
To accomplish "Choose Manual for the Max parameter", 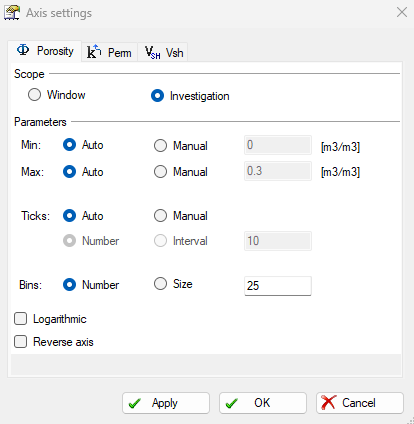I will coord(160,172).
